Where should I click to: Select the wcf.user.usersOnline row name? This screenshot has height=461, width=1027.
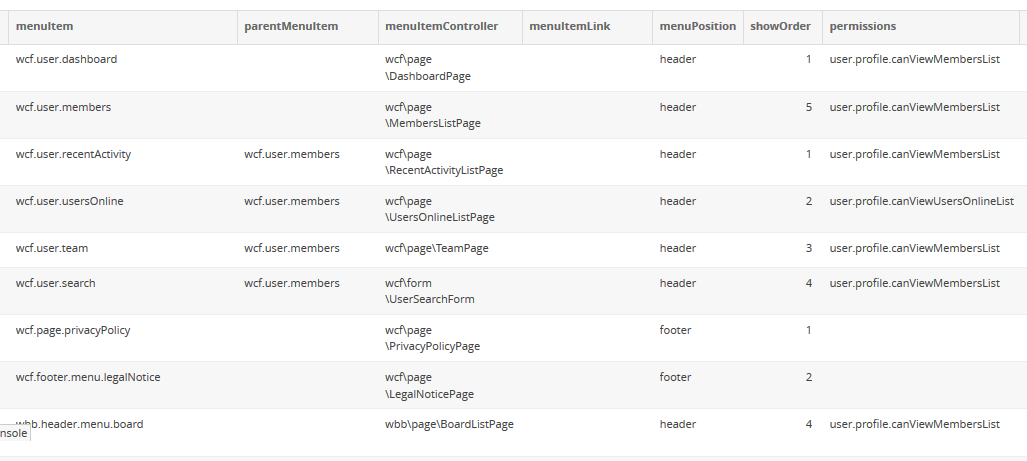click(x=69, y=201)
